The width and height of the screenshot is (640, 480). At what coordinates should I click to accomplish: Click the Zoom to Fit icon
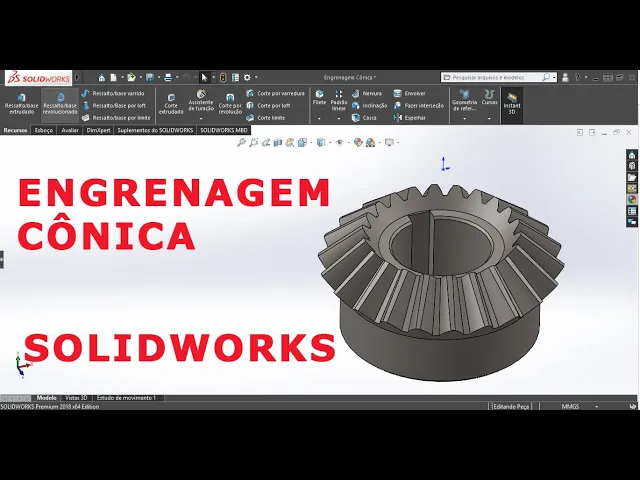coord(242,142)
